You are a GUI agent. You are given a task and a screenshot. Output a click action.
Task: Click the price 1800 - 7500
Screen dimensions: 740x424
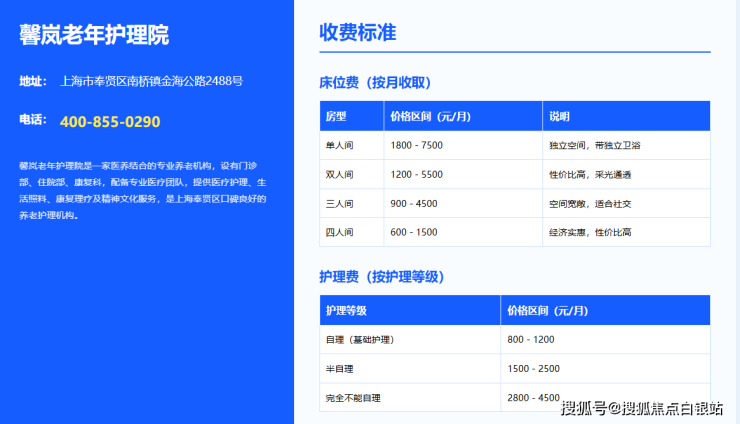pyautogui.click(x=417, y=145)
